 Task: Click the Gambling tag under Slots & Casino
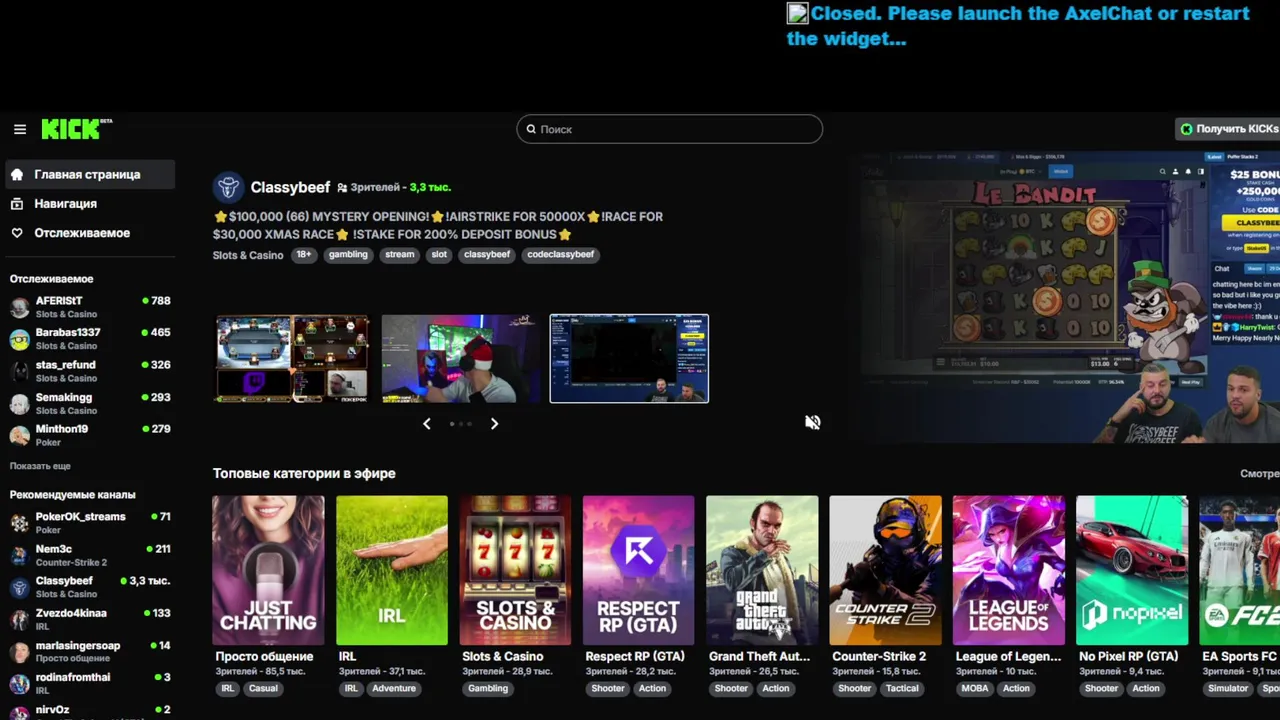point(488,689)
